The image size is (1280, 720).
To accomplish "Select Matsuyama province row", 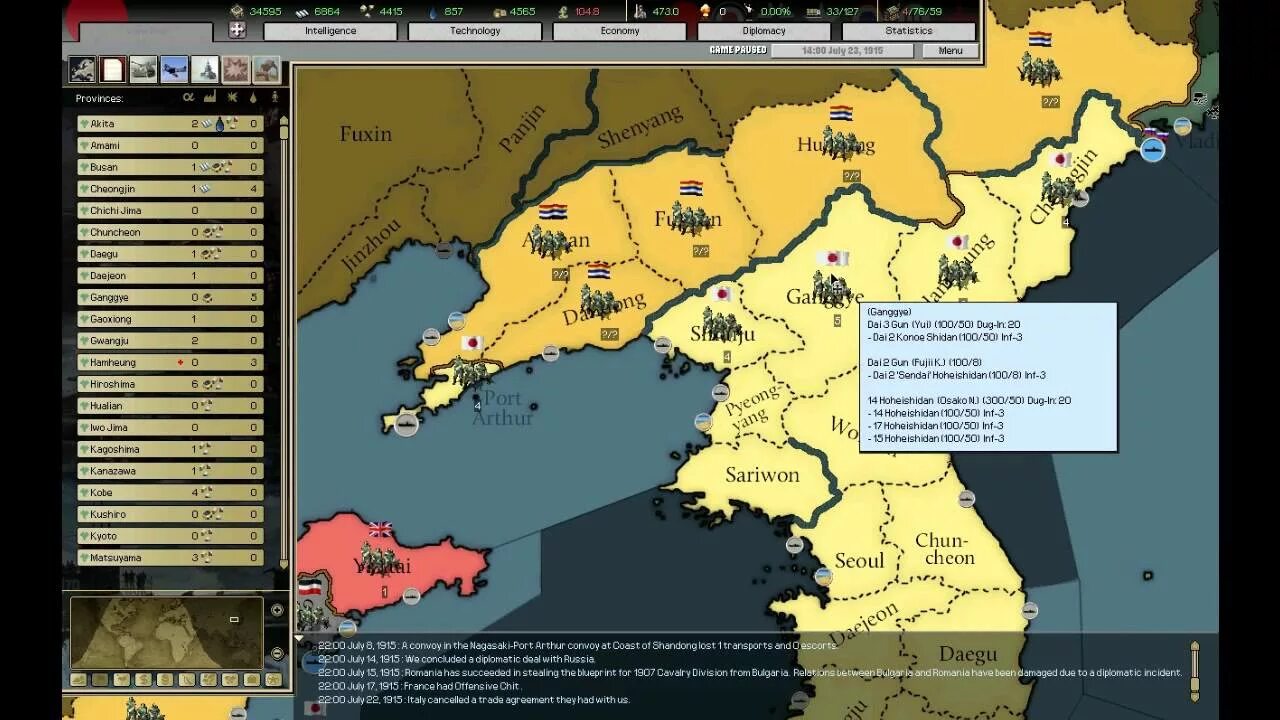I will 171,558.
